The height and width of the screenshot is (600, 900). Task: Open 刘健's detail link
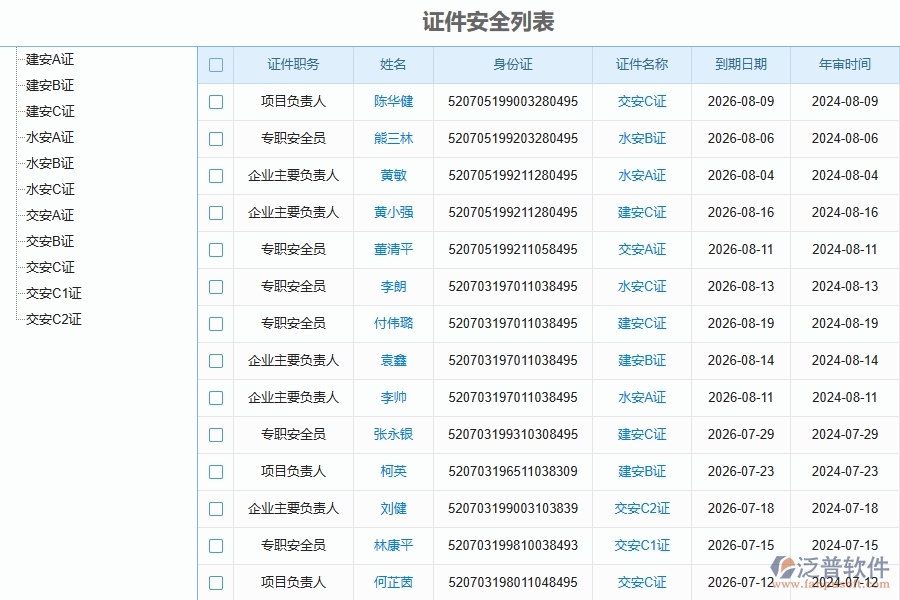[x=393, y=508]
